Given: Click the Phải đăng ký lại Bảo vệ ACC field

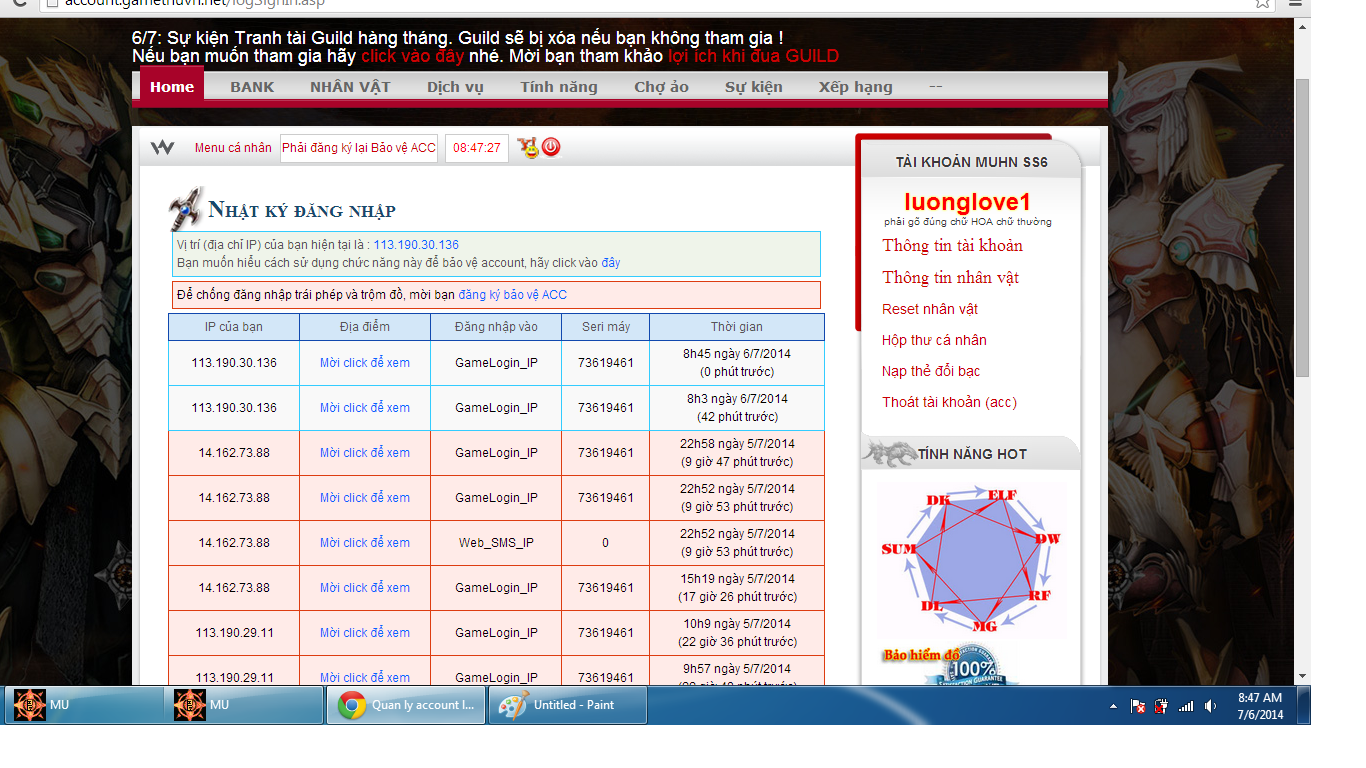Looking at the screenshot, I should pos(358,148).
